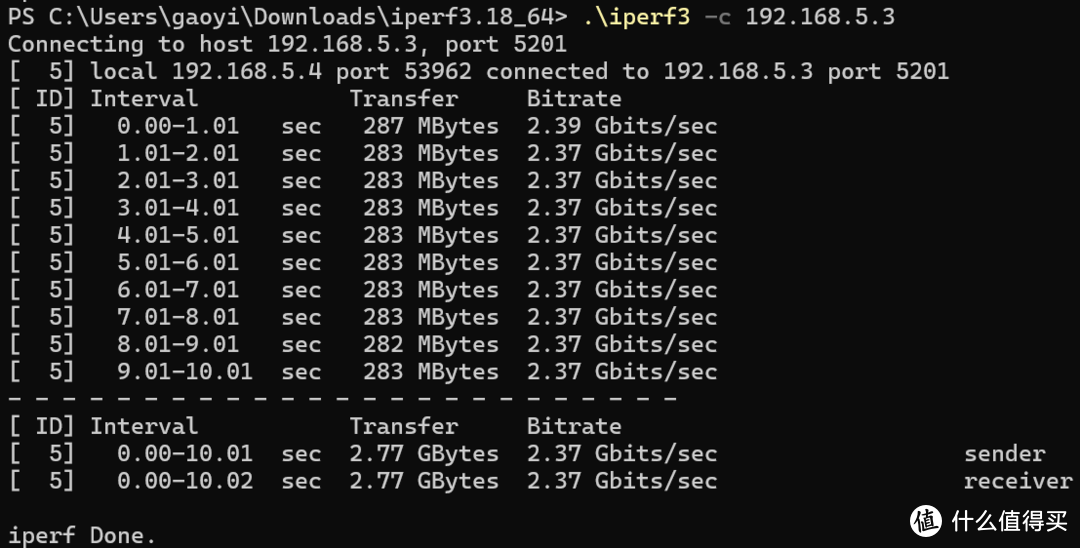Click the "receiver" label

click(1018, 481)
